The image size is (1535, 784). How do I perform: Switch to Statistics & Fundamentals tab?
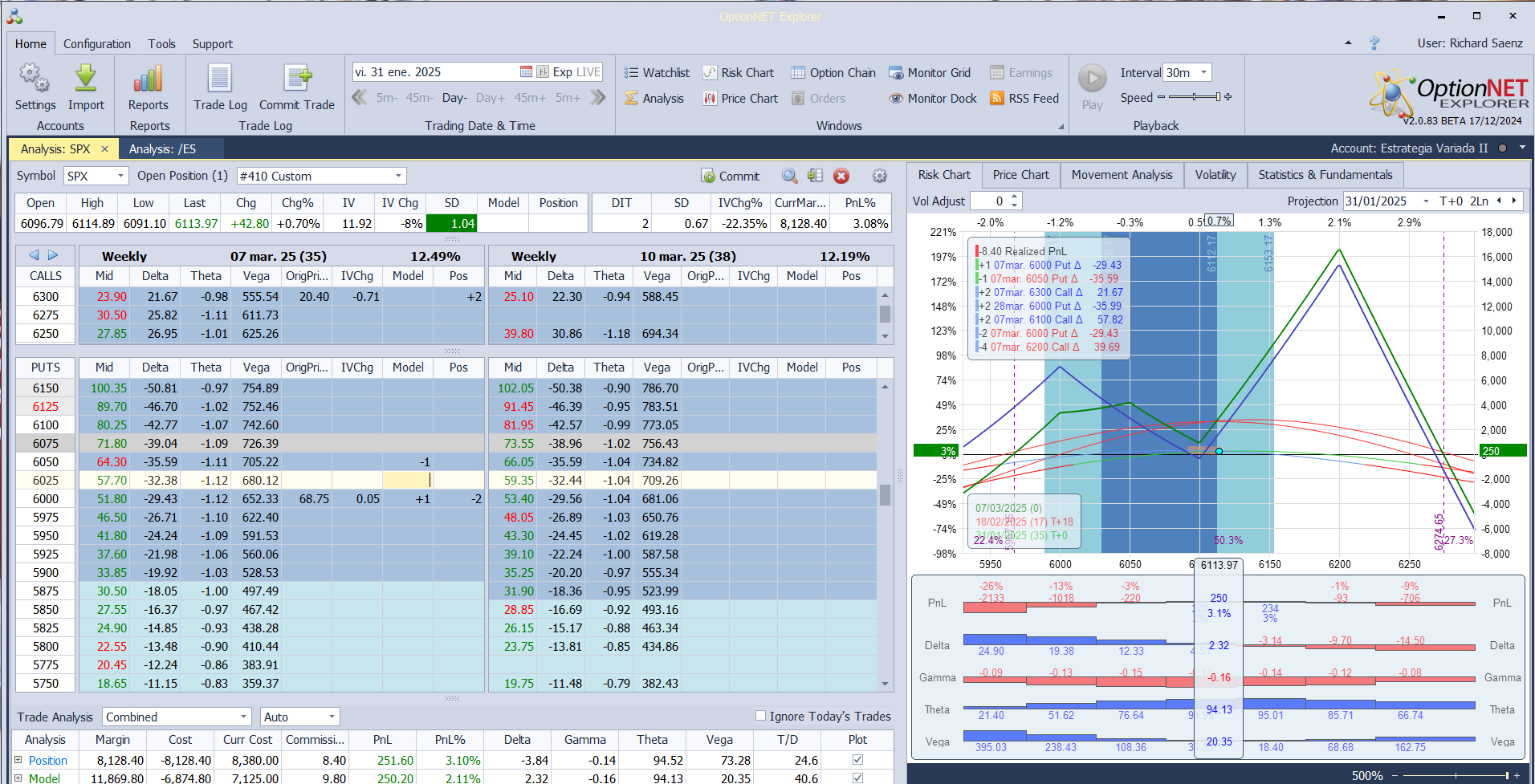click(1325, 175)
